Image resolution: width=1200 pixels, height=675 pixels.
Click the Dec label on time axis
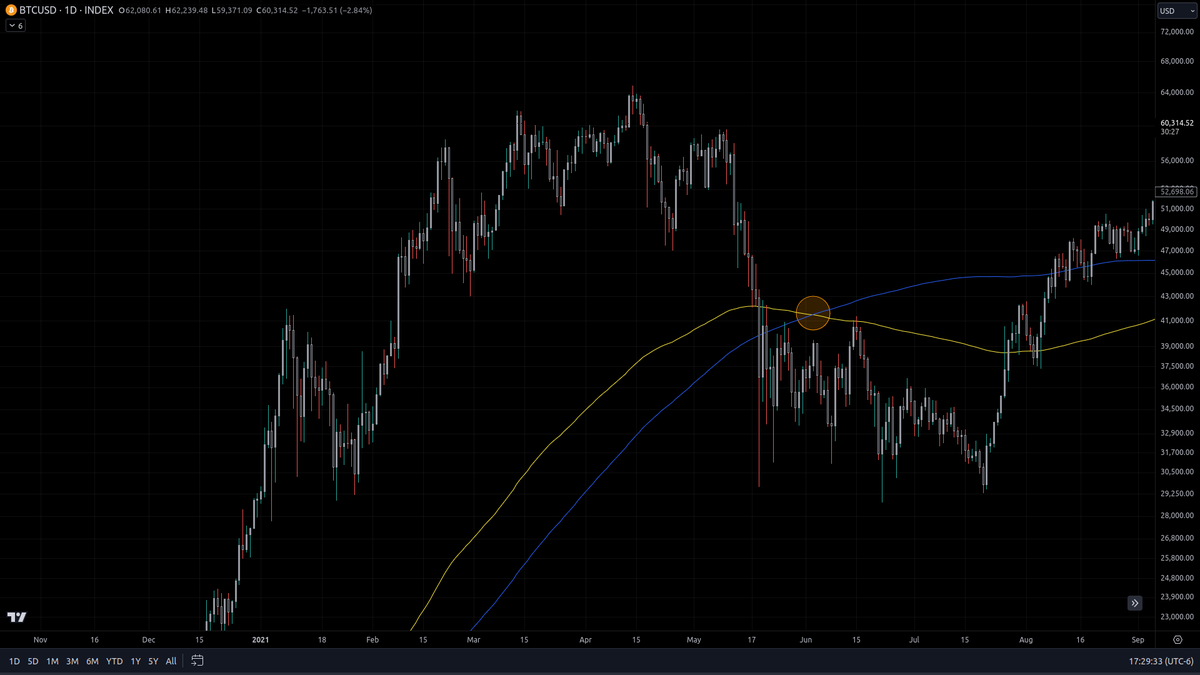pos(148,638)
